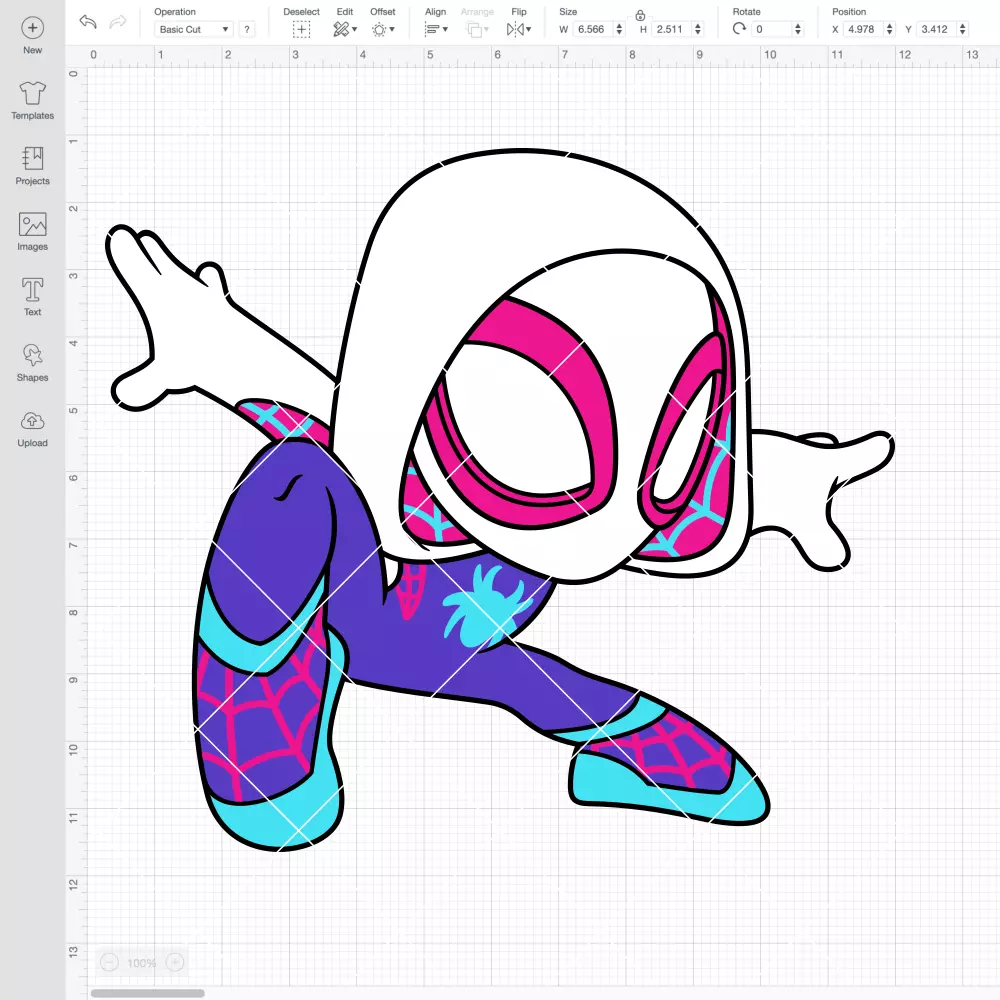This screenshot has height=1000, width=1000.
Task: Click the 100% zoom level label
Action: 142,962
